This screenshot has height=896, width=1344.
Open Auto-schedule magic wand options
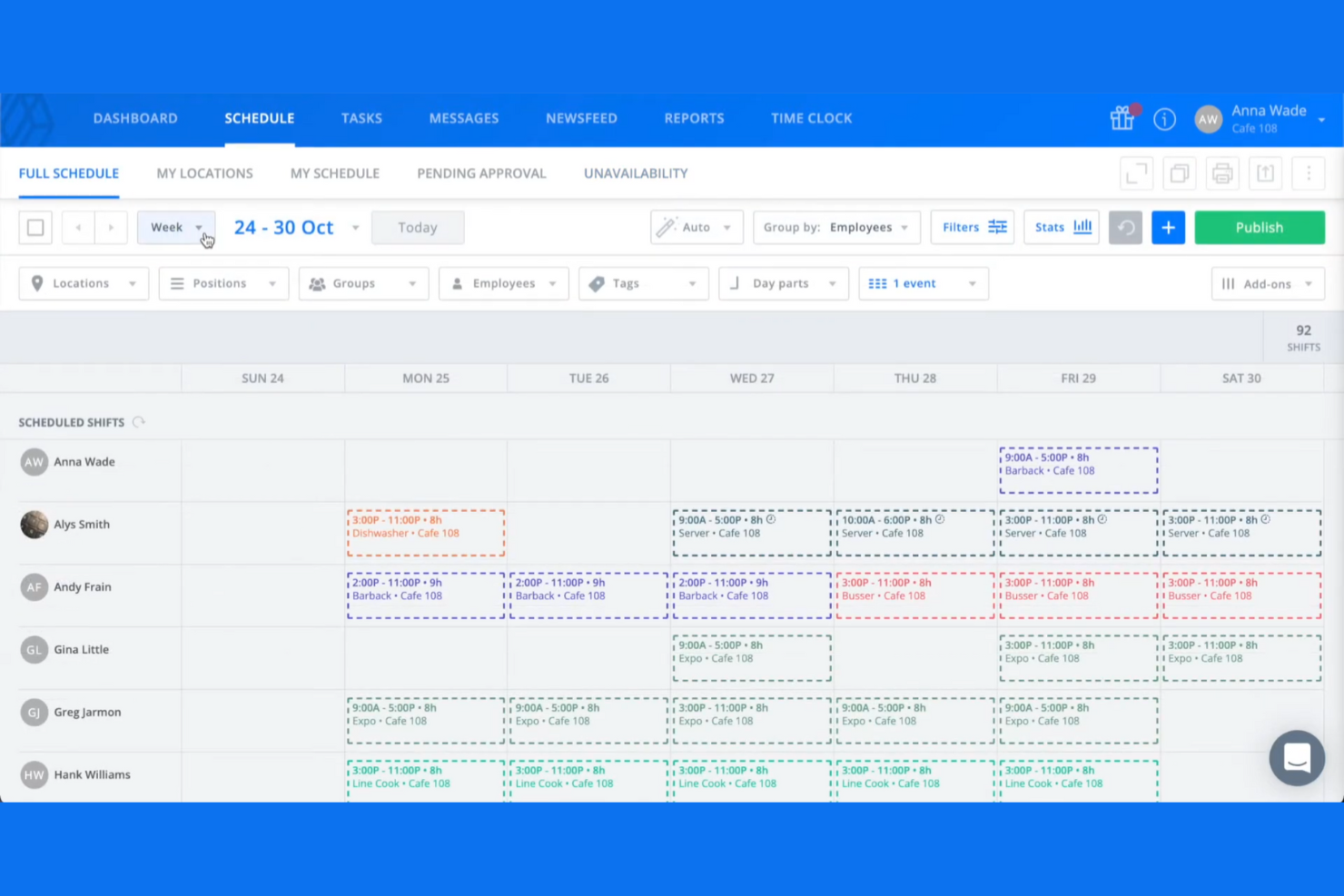(696, 227)
